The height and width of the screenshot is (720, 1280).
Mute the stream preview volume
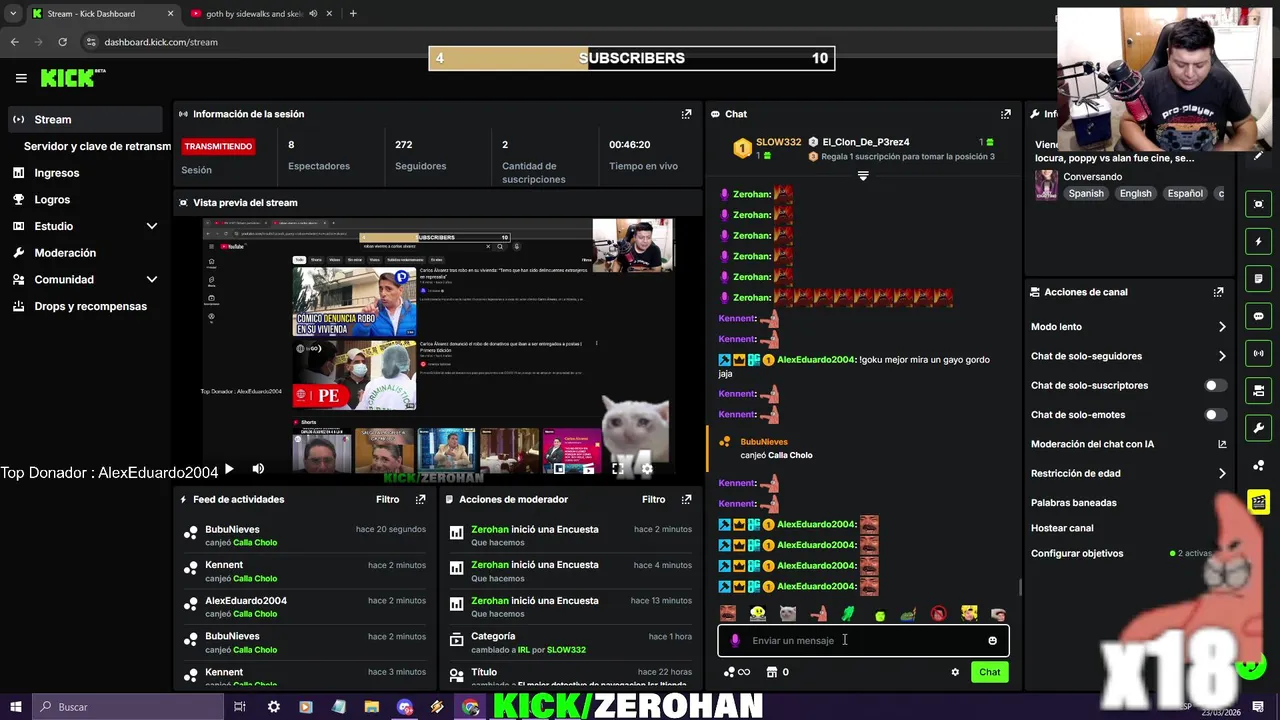[x=258, y=469]
